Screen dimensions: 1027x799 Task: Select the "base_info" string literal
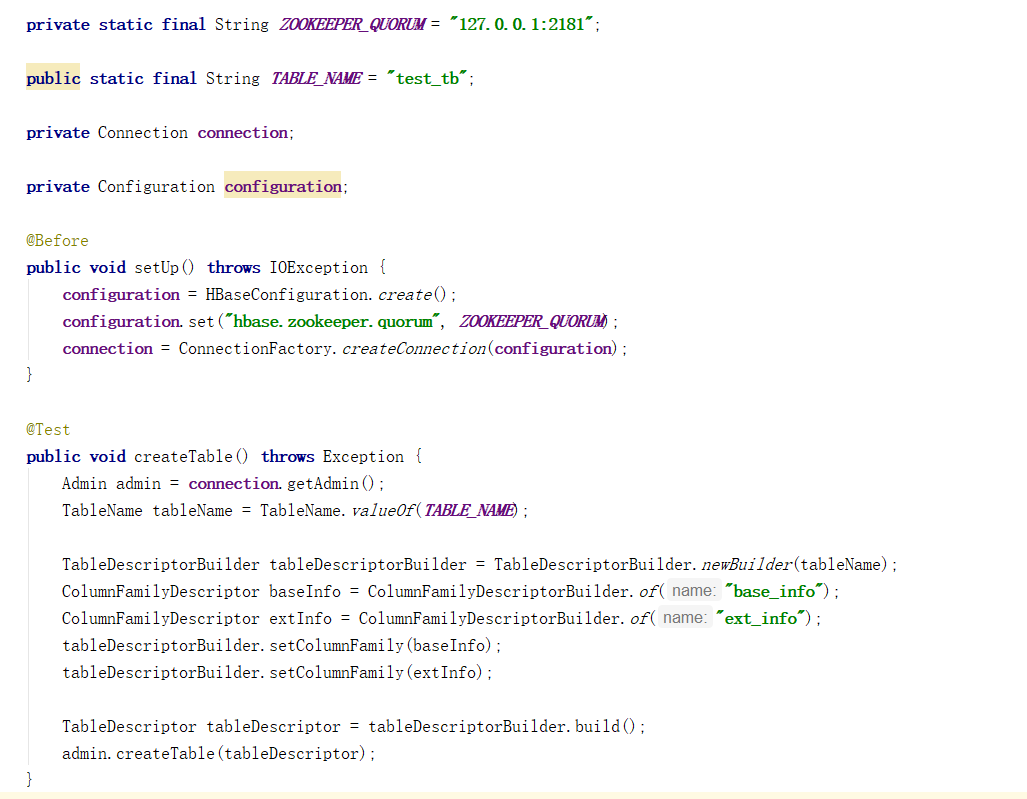pyautogui.click(x=774, y=591)
